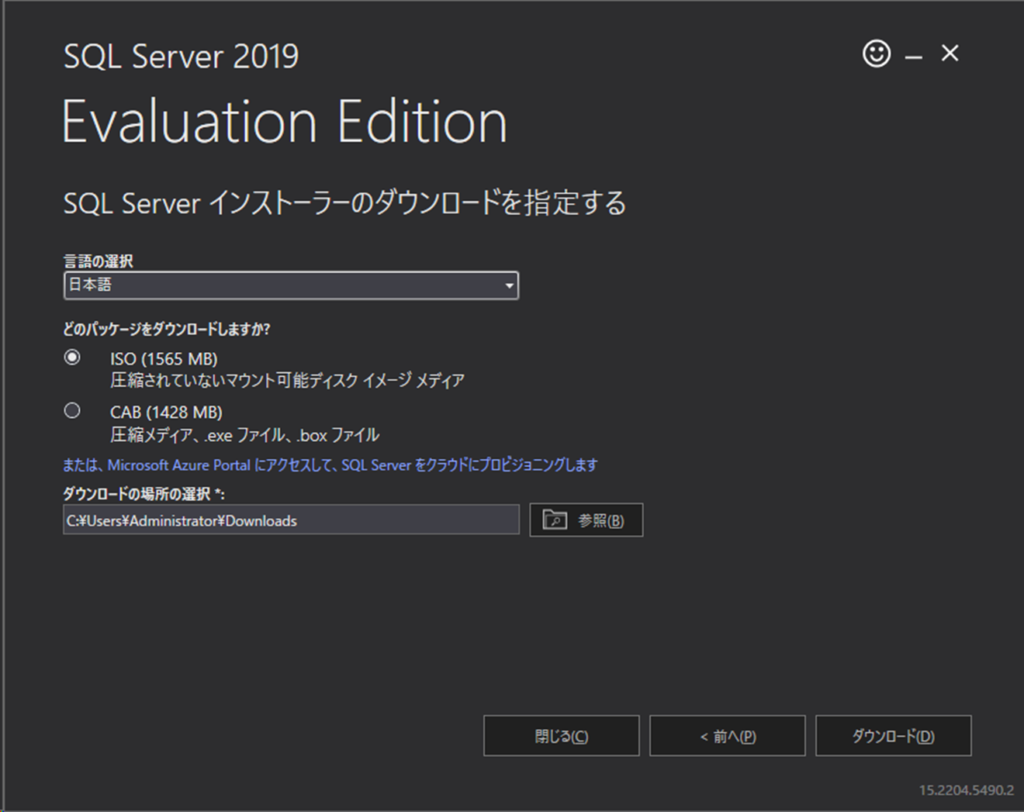1024x812 pixels.
Task: Click the 閉じる(C) close button
Action: click(x=561, y=736)
